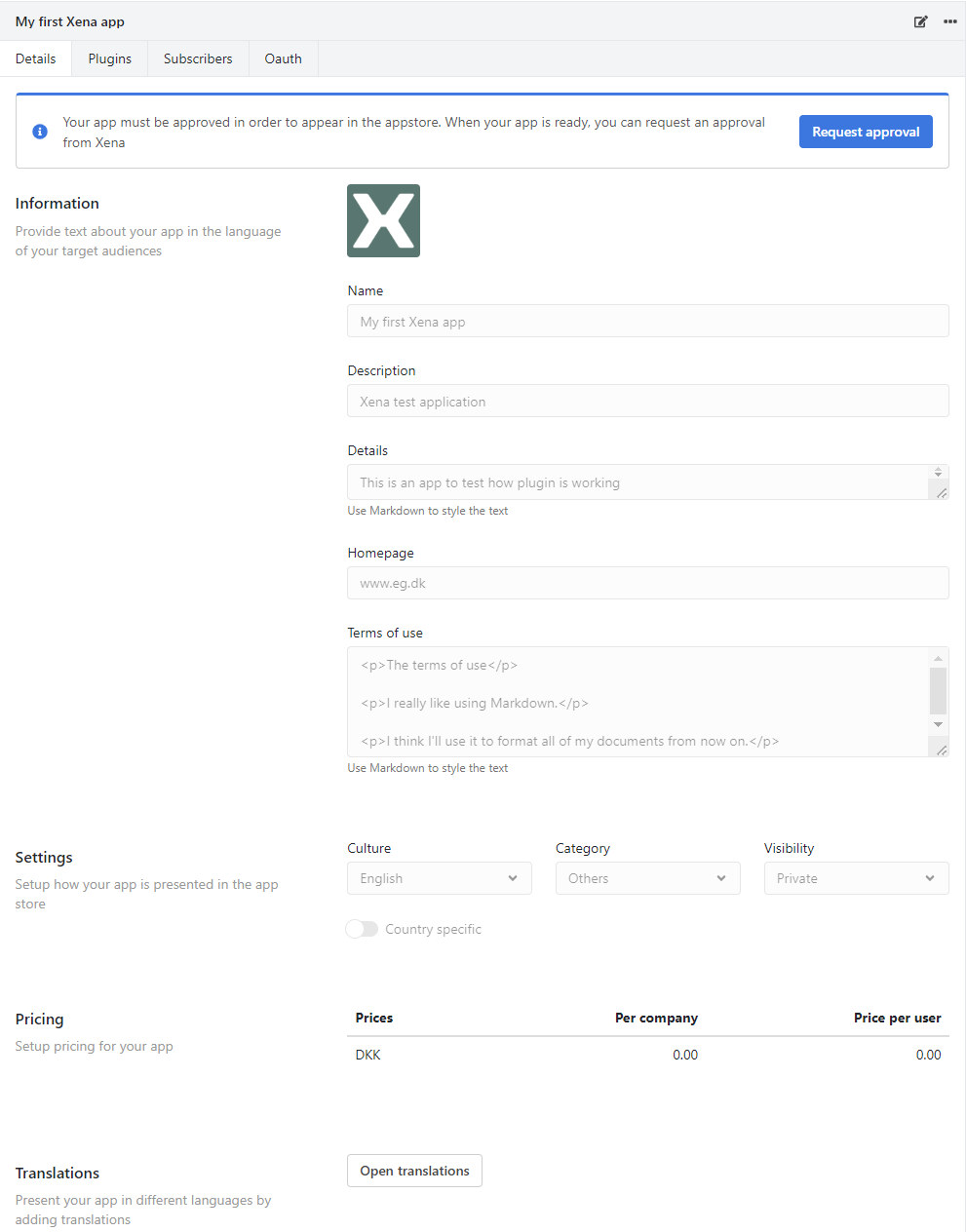Click the Details field resize handle

(942, 493)
